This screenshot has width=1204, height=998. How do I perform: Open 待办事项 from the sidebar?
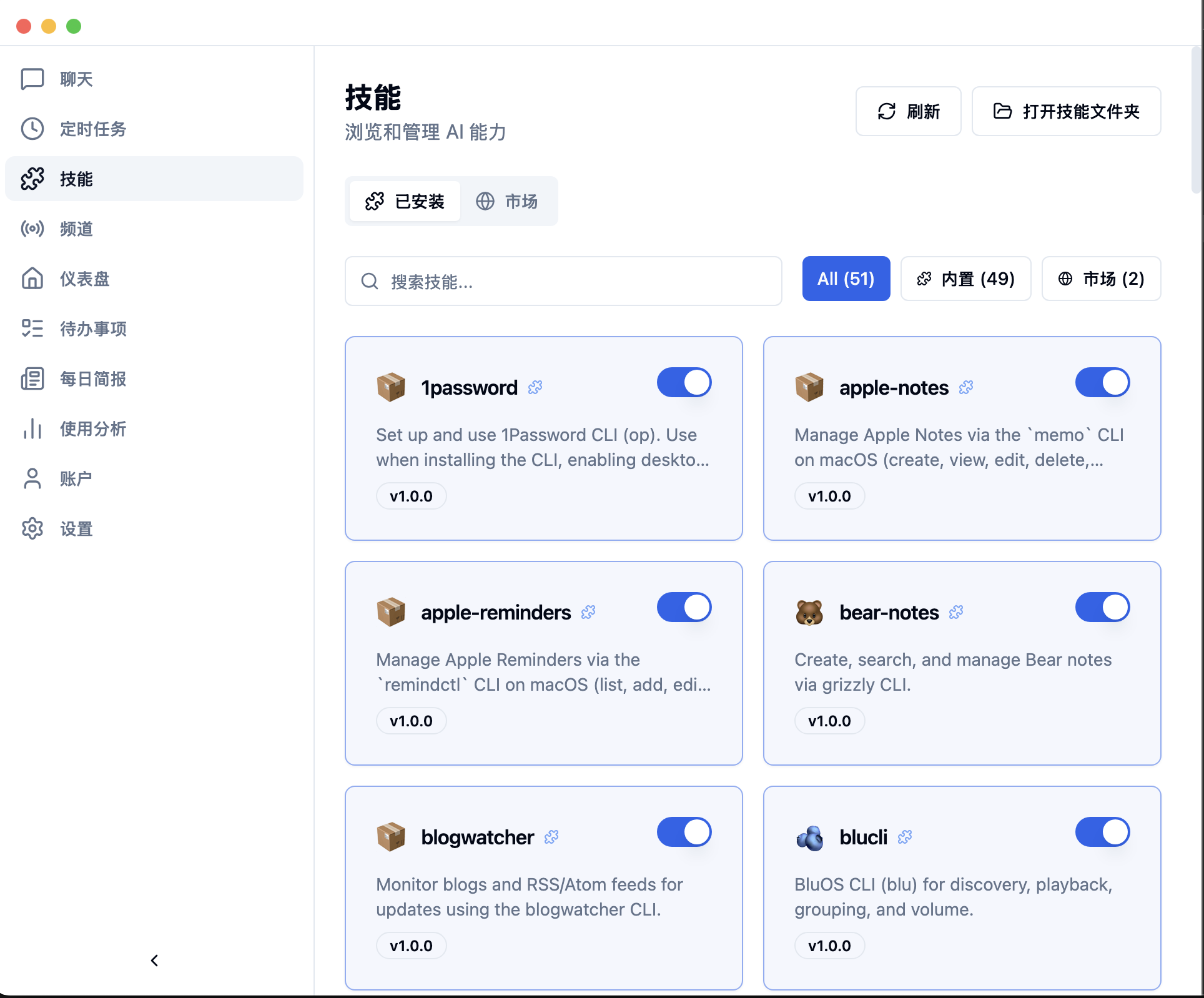[92, 329]
